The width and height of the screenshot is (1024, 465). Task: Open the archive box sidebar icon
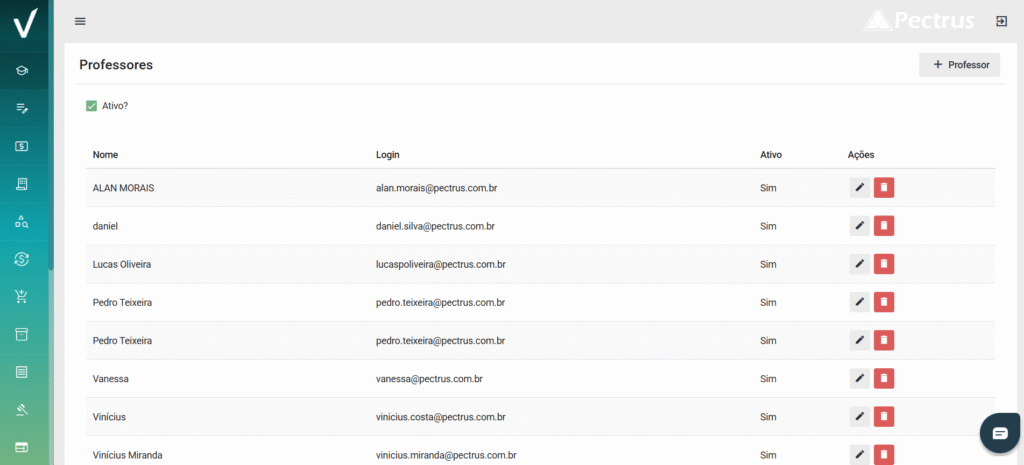tap(22, 334)
